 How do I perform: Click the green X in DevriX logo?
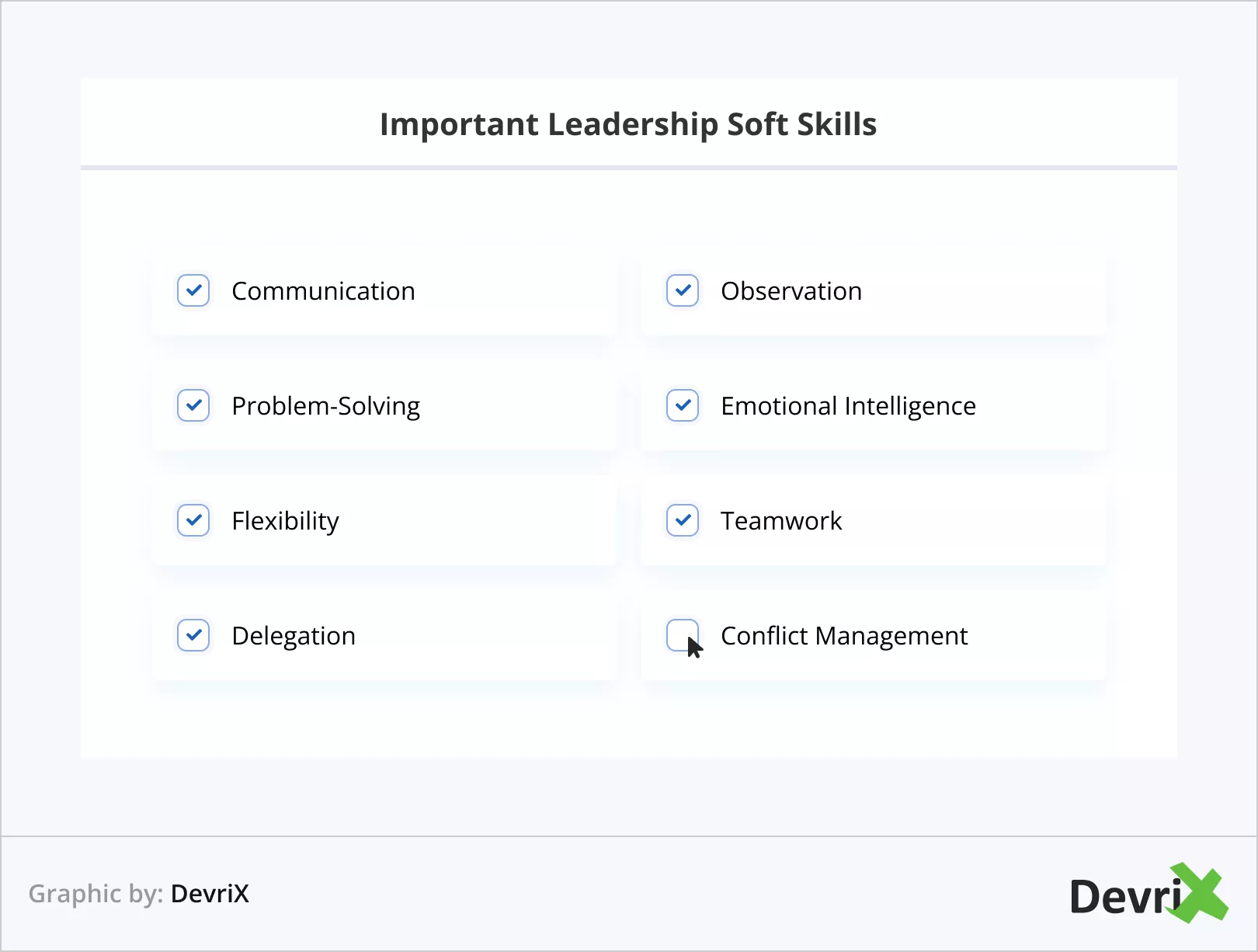pyautogui.click(x=1200, y=893)
